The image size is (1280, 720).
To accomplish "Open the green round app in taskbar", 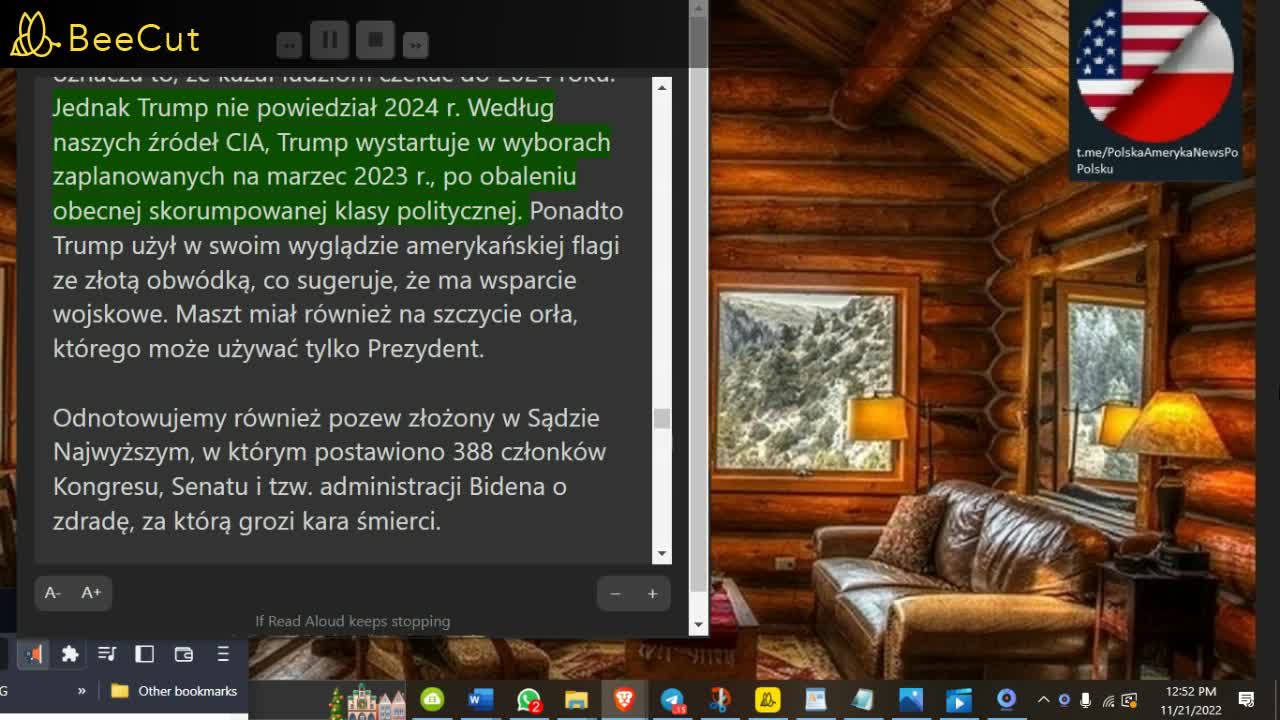I will click(x=432, y=700).
